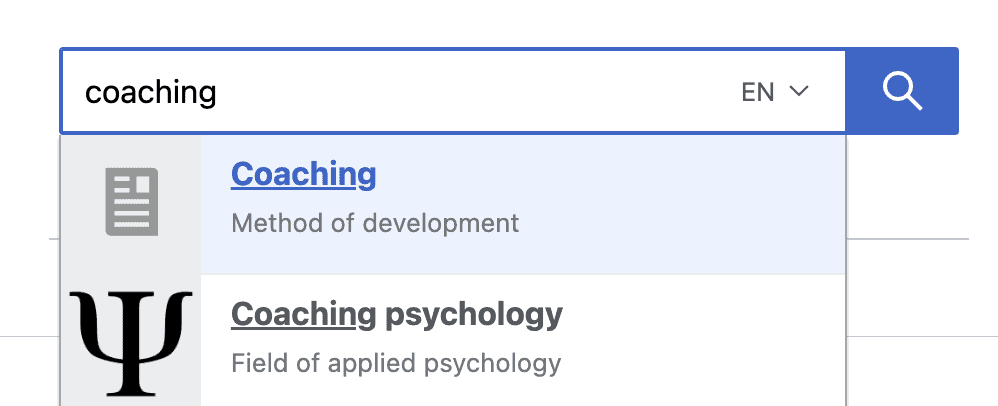Open the "Coaching" suggestion title link
Viewport: 998px width, 406px height.
[x=303, y=174]
